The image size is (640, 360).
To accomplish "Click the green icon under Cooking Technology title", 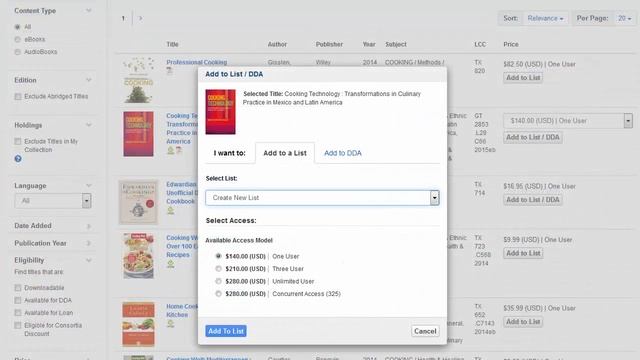I will [x=171, y=151].
